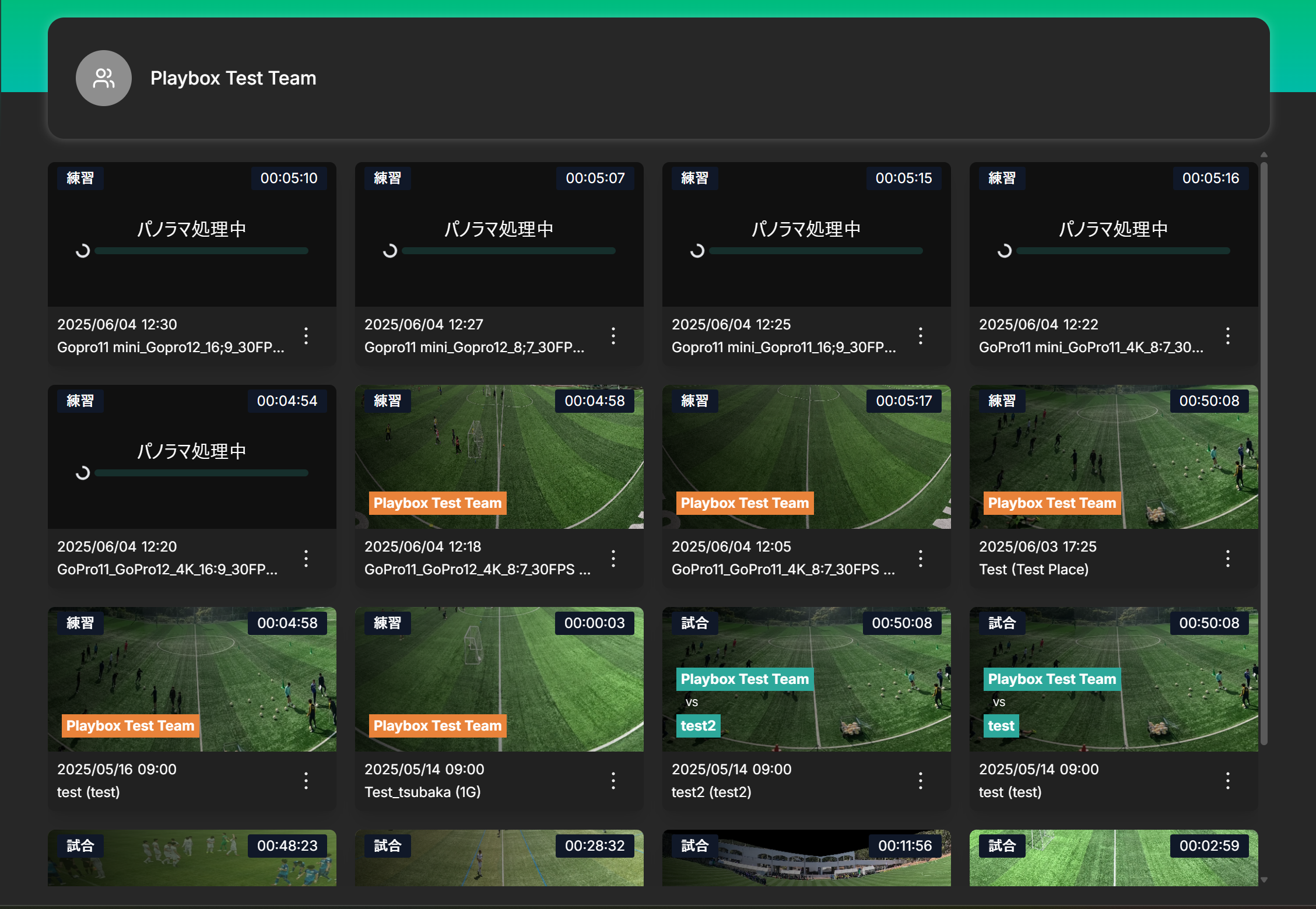Viewport: 1316px width, 909px height.
Task: Open three-dot menu for 2025/06/04 12:22 video
Action: [x=1228, y=336]
